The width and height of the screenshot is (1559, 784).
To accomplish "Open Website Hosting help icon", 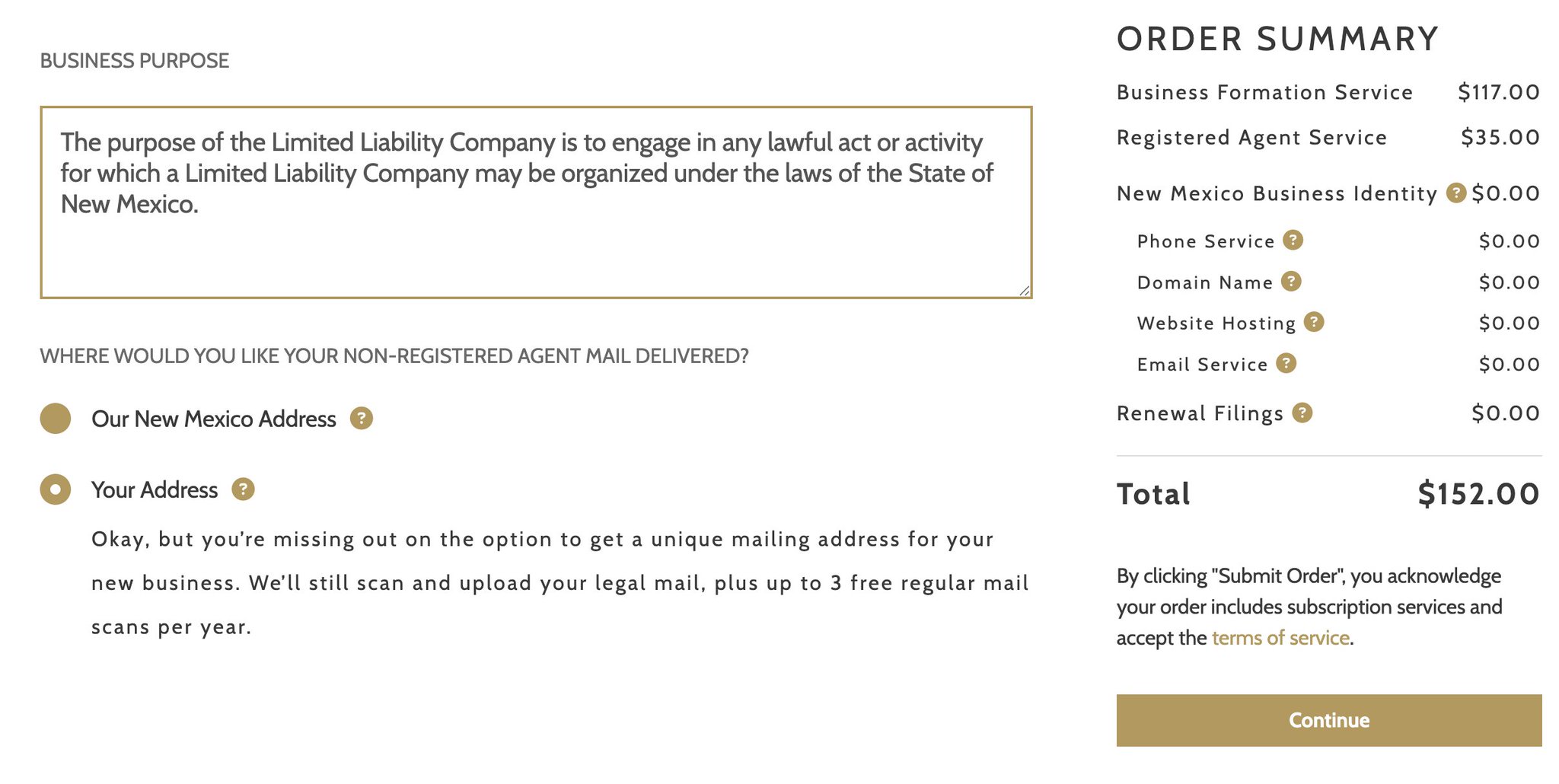I will pos(1314,322).
